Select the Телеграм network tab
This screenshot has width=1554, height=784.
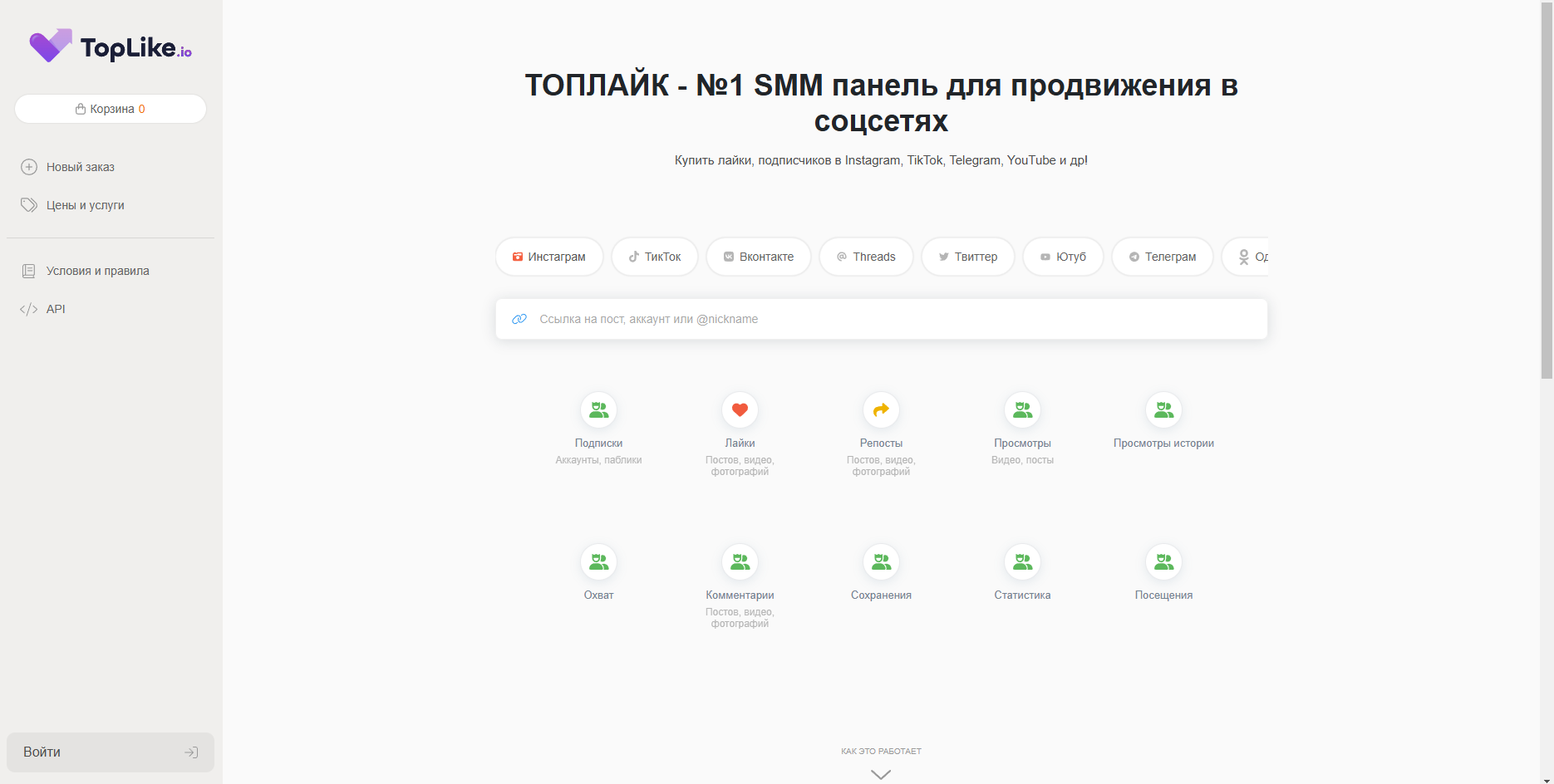click(1163, 257)
